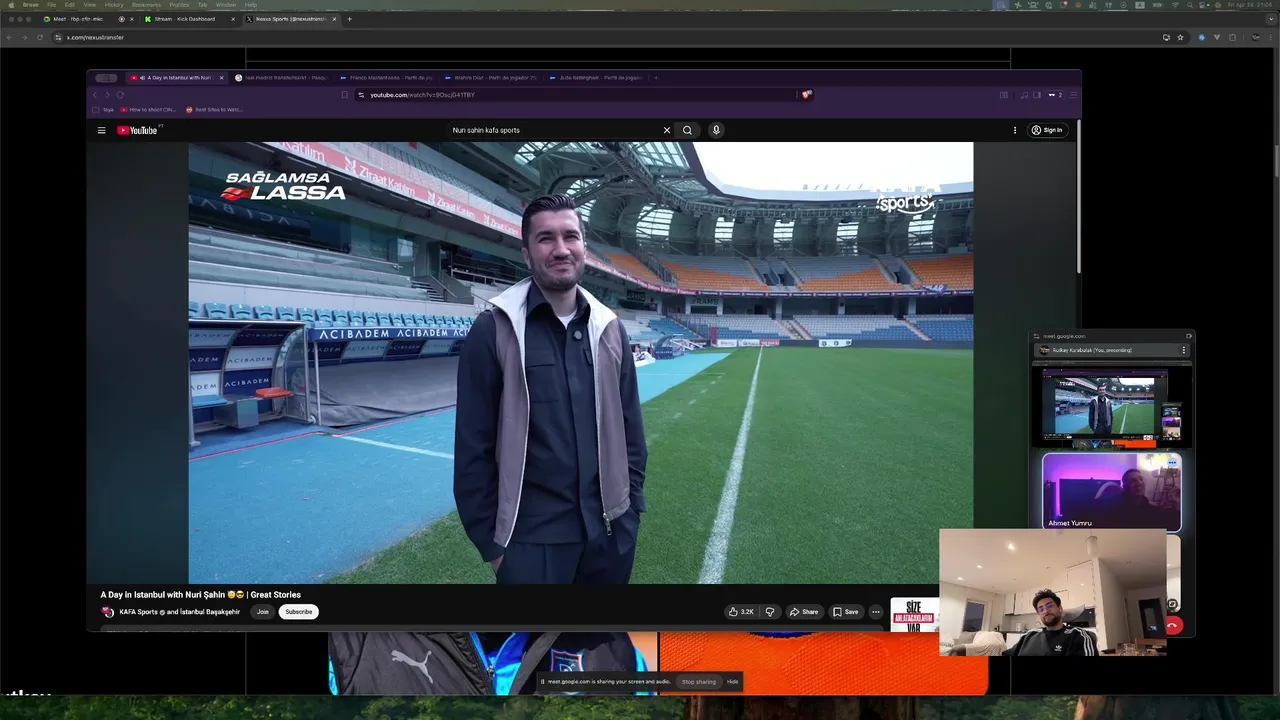Open the History menu
1280x720 pixels.
(x=114, y=4)
